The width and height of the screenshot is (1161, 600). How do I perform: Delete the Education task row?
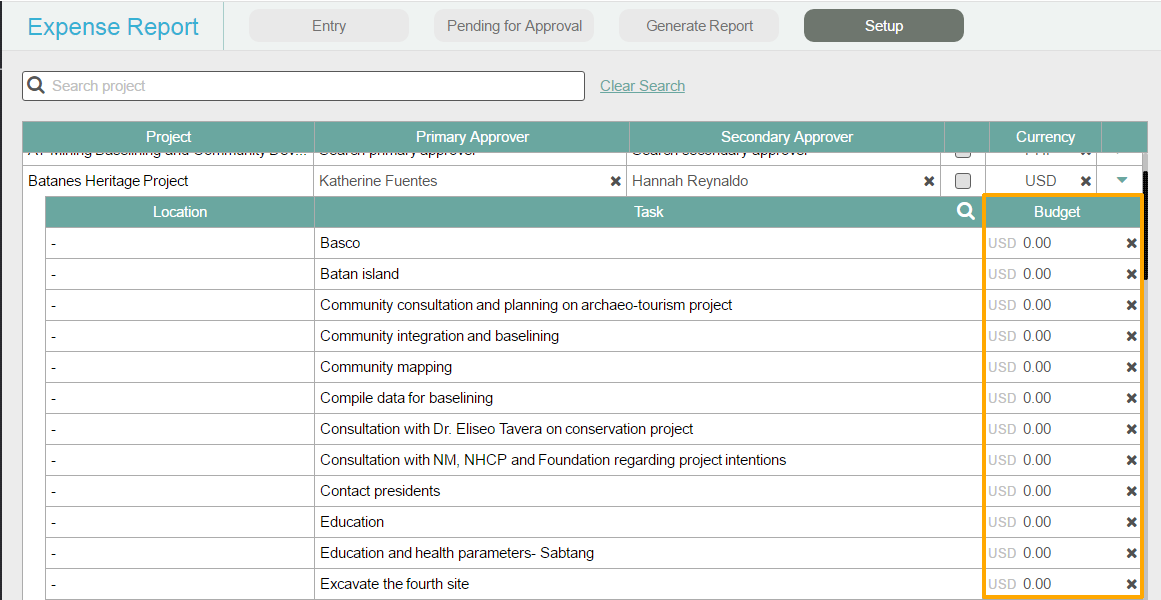pyautogui.click(x=1131, y=522)
